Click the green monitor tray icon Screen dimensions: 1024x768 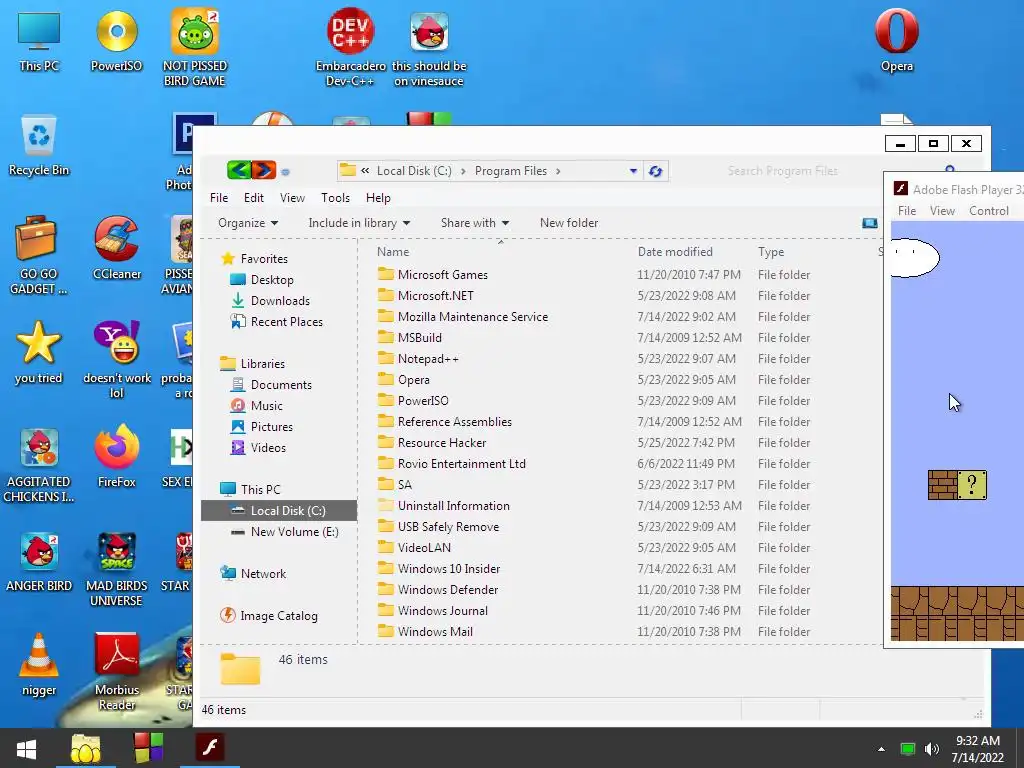908,749
